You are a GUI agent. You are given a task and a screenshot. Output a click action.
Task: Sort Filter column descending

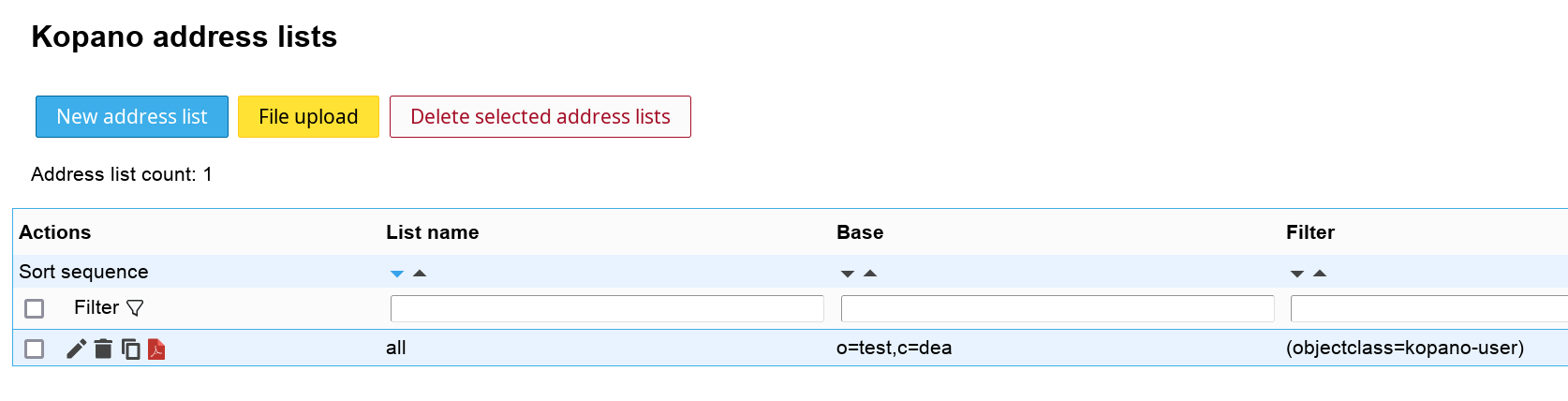1297,274
